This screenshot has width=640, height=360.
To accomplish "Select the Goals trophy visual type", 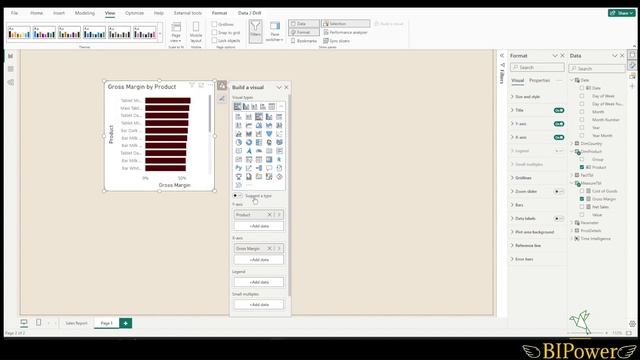I will 239,176.
